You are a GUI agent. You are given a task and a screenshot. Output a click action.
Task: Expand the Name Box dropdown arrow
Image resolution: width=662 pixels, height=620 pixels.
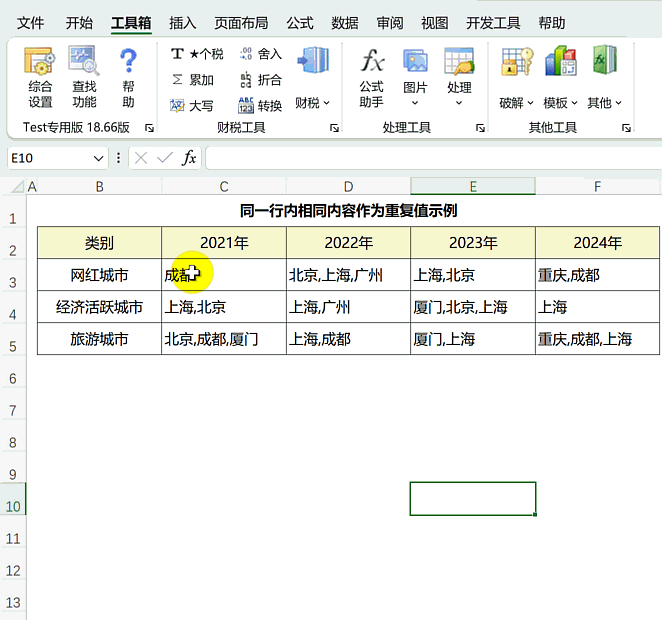(98, 158)
